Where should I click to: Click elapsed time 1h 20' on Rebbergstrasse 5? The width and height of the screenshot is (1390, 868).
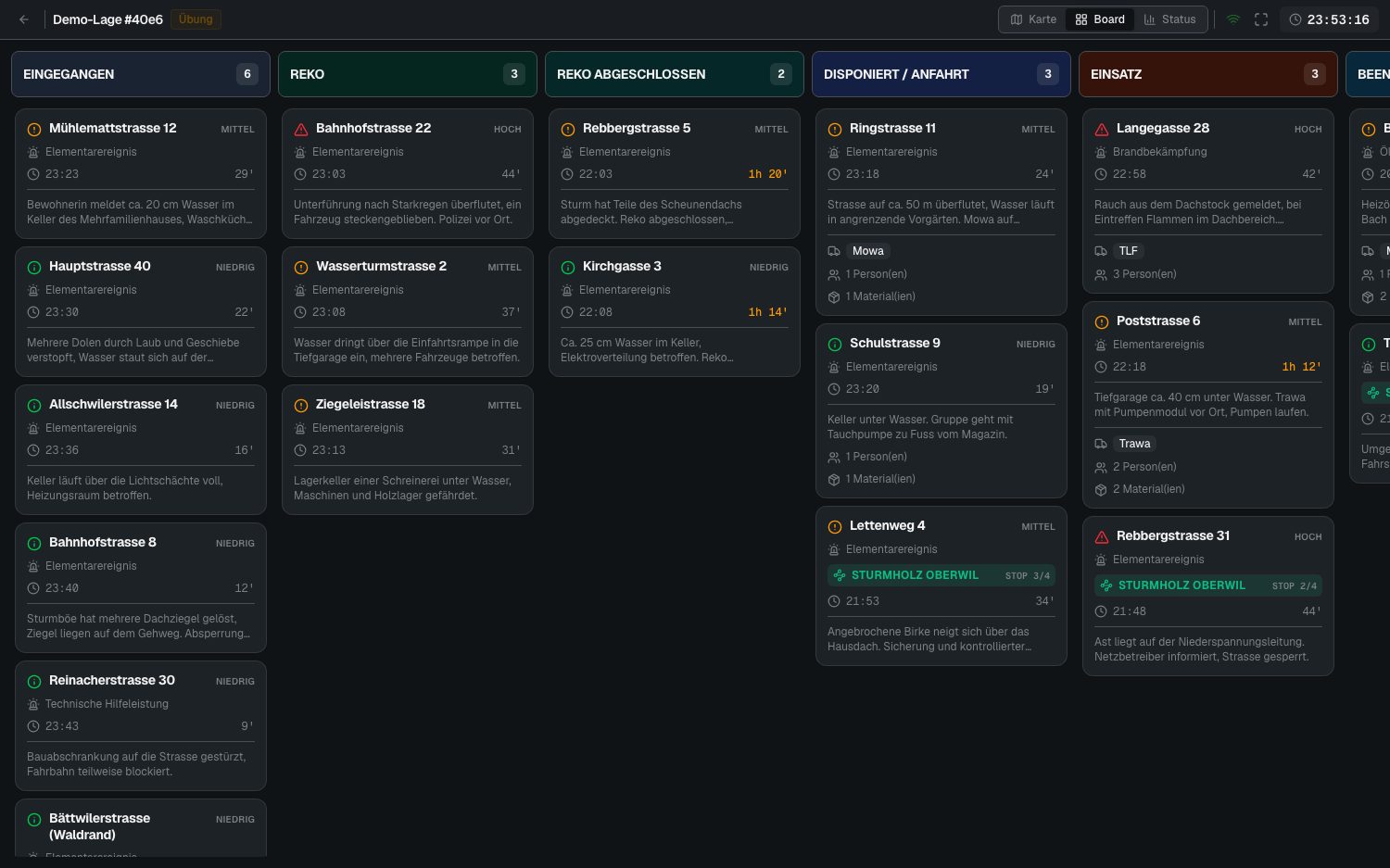(768, 174)
